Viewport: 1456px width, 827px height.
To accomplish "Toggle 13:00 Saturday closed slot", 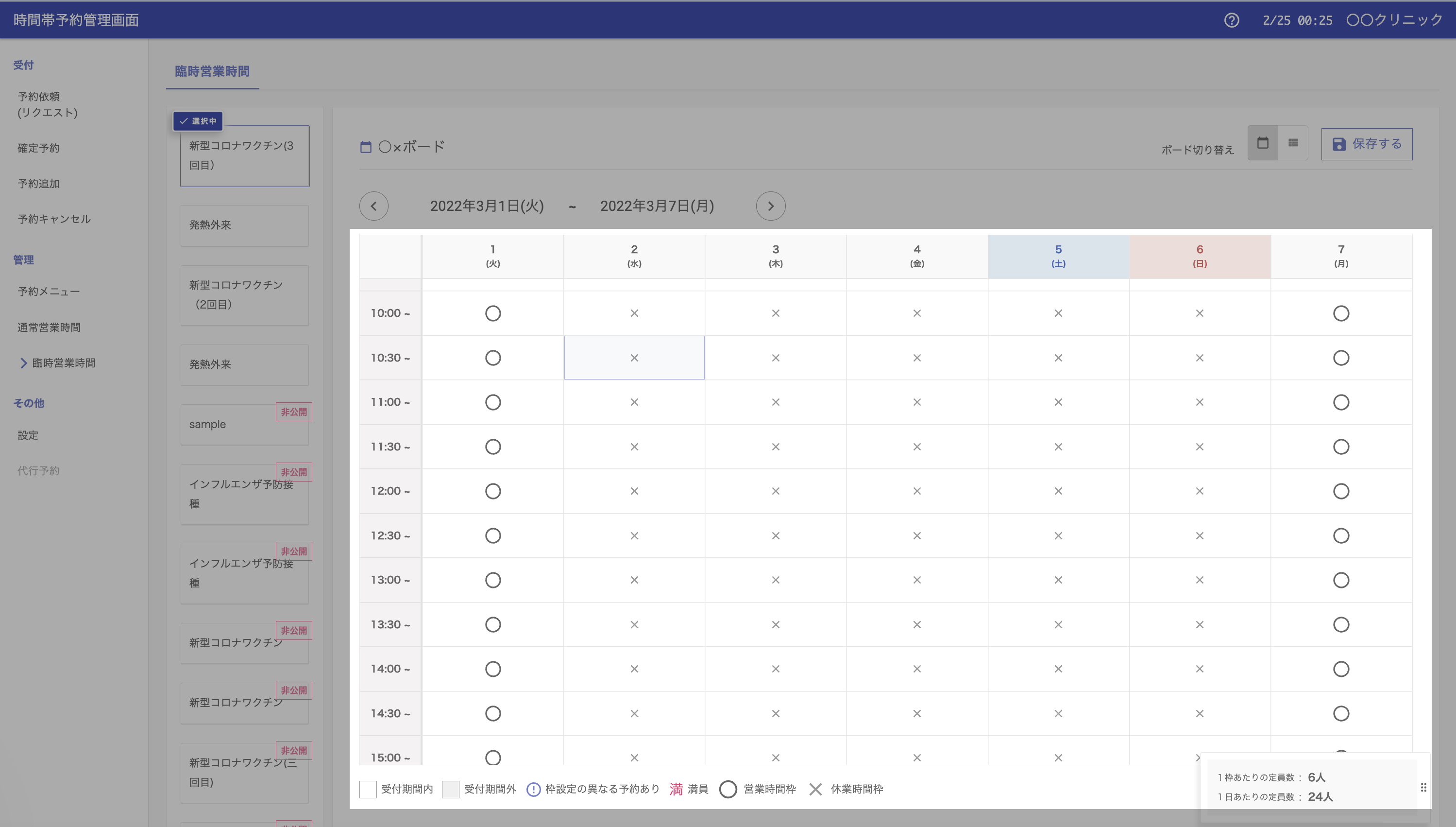I will coord(1058,580).
